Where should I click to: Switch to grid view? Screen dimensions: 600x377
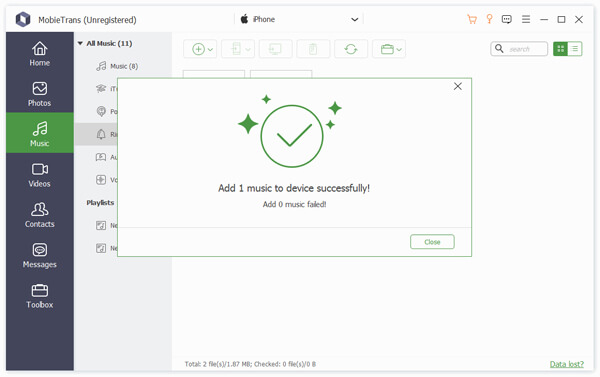click(x=561, y=49)
